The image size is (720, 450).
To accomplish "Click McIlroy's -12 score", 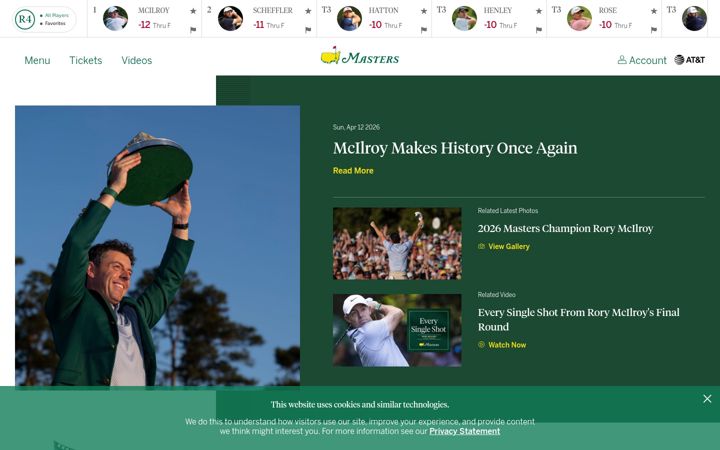I will click(x=144, y=25).
